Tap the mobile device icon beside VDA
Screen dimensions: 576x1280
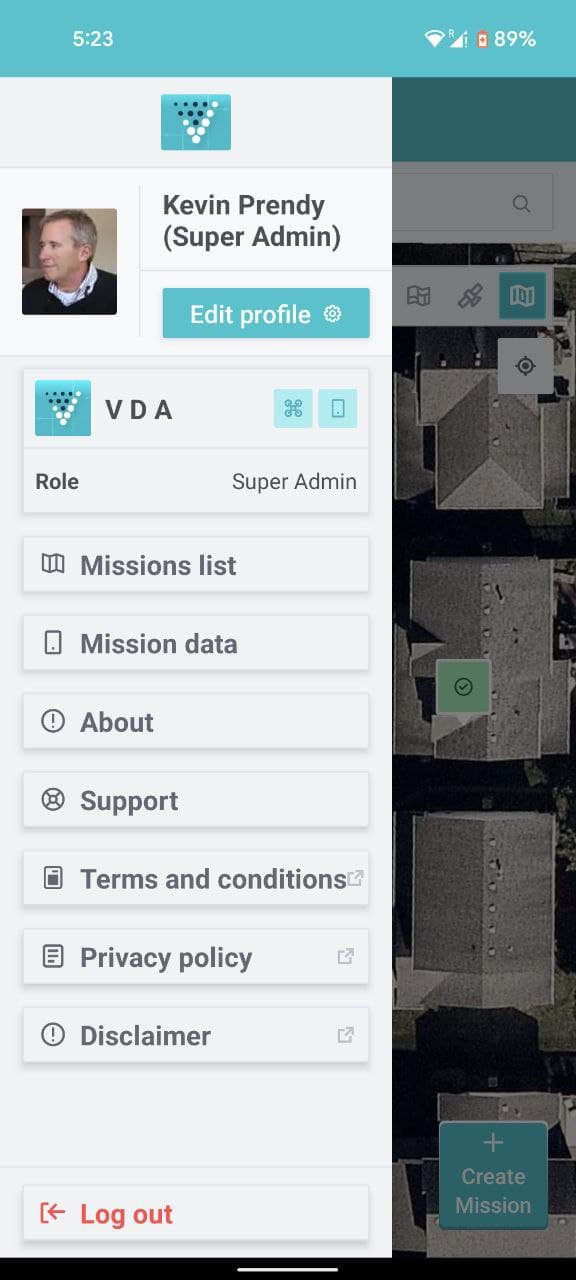pos(338,409)
